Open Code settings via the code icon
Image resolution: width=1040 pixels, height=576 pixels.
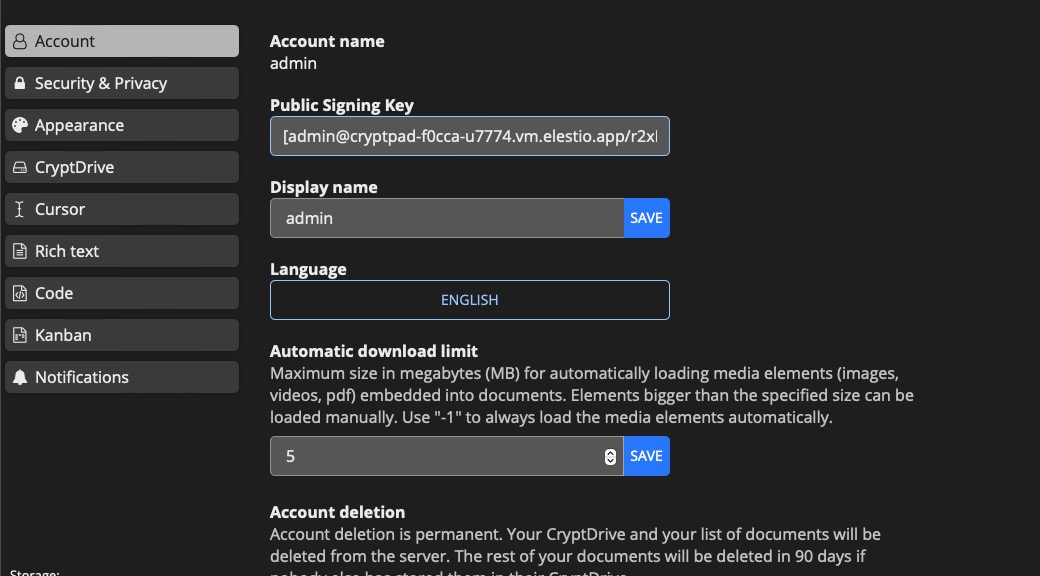tap(20, 293)
